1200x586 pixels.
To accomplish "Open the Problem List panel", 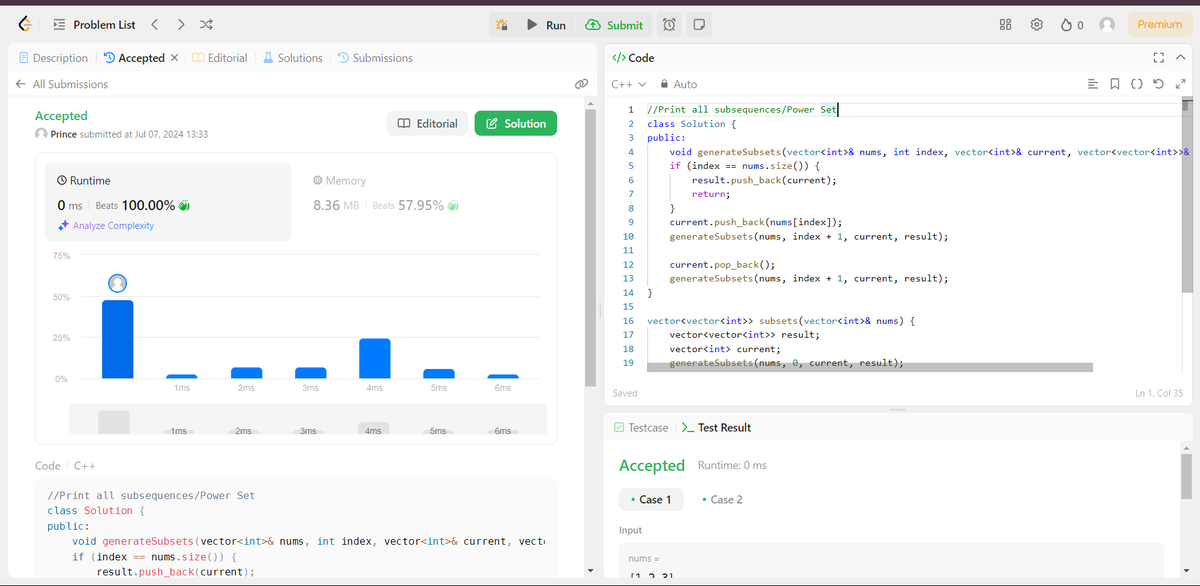I will pos(94,24).
